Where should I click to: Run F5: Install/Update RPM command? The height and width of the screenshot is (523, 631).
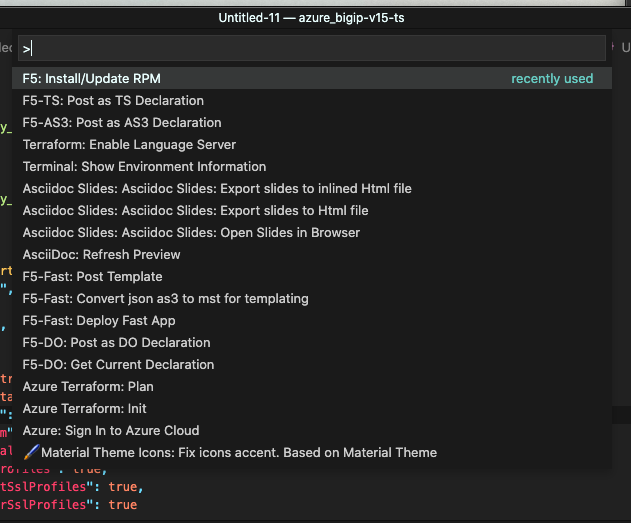[x=92, y=79]
